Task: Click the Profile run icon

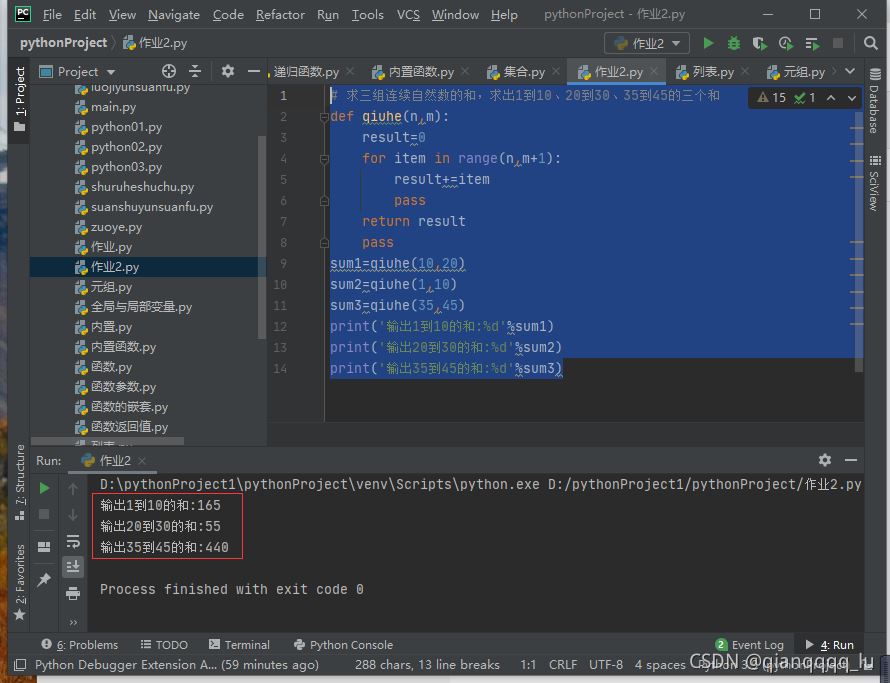Action: (786, 43)
